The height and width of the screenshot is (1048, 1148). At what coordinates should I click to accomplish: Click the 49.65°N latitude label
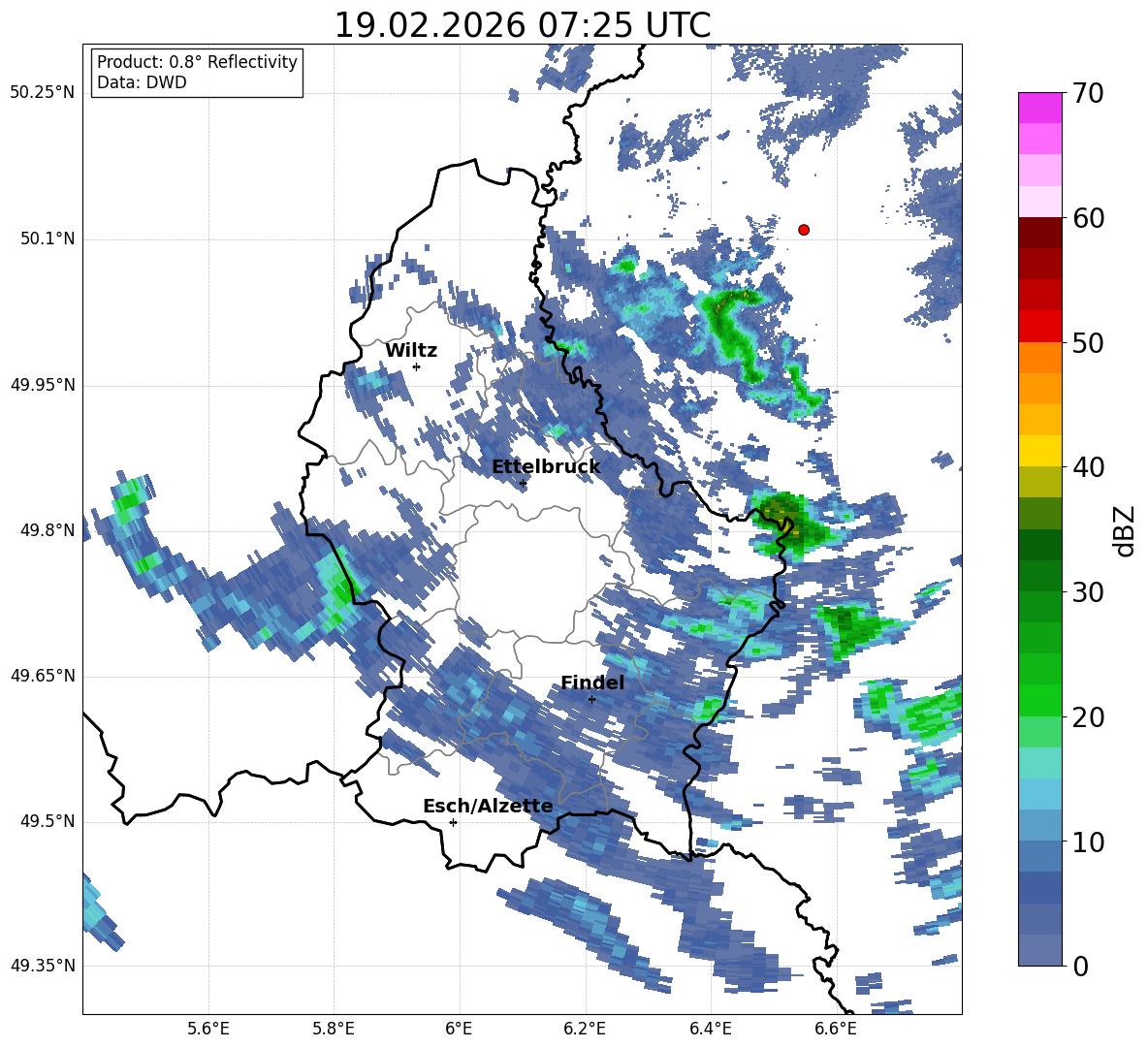pos(43,677)
